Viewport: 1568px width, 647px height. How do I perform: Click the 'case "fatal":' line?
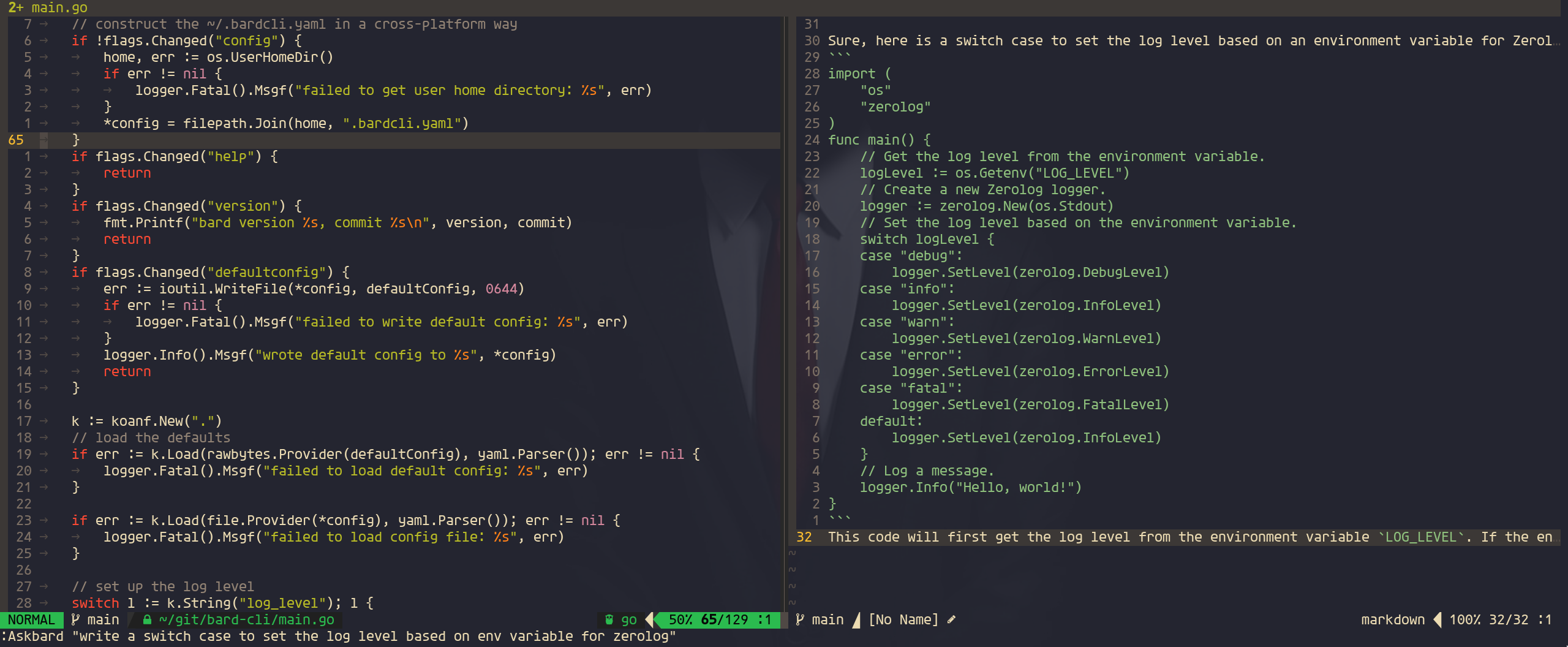point(911,388)
